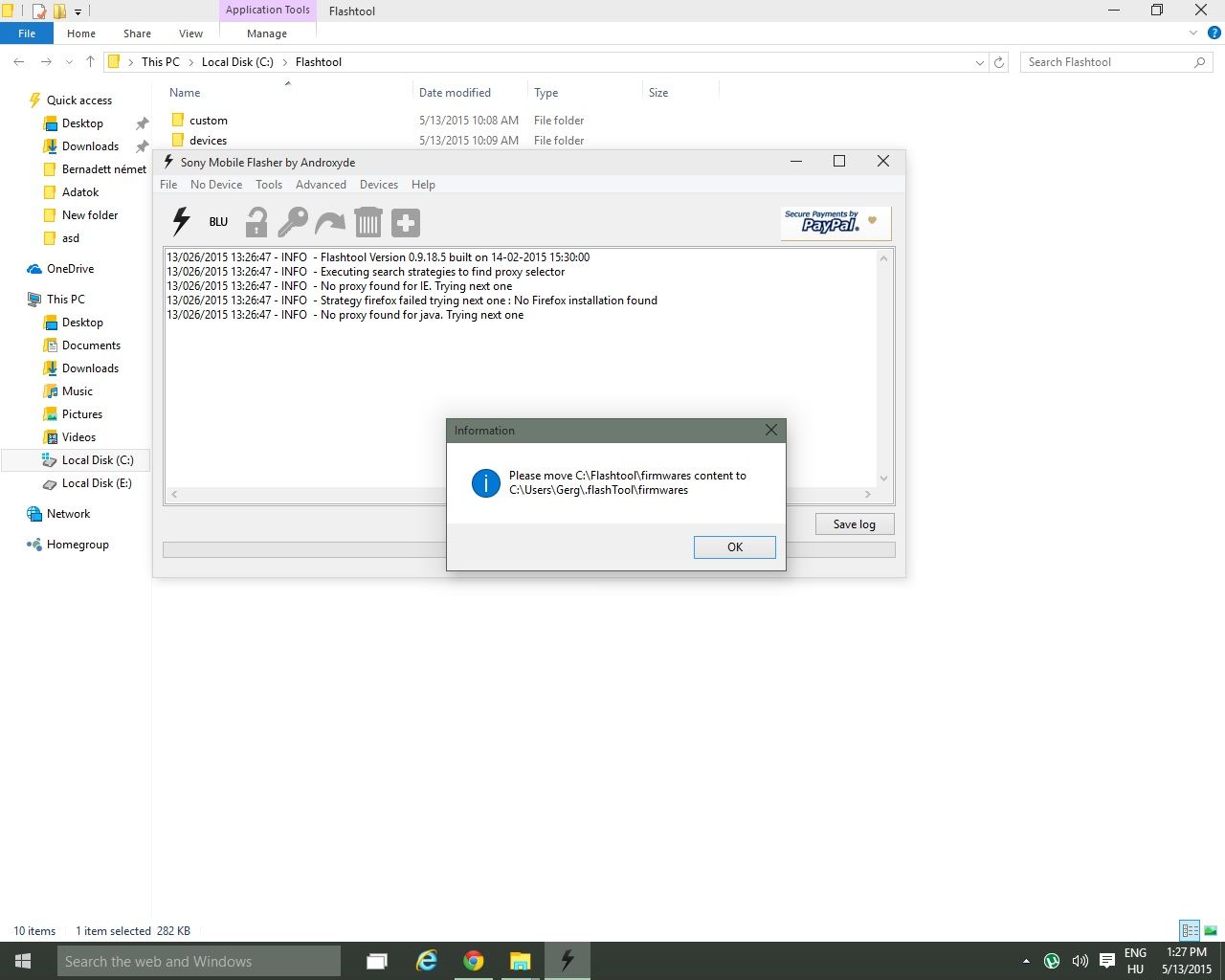Screen dimensions: 1225x980
Task: Select Desktop under Quick access
Action: pos(82,123)
